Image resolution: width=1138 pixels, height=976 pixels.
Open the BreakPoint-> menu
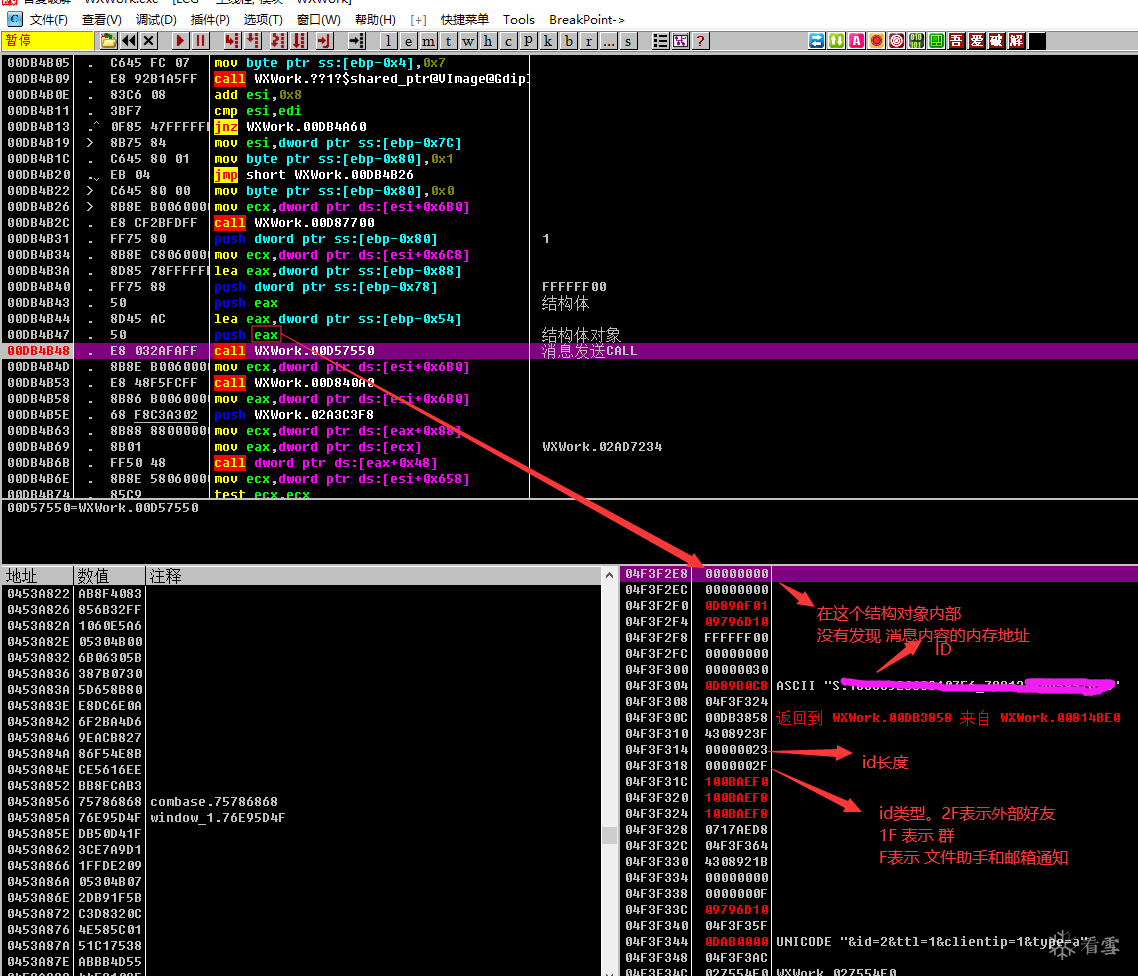586,20
